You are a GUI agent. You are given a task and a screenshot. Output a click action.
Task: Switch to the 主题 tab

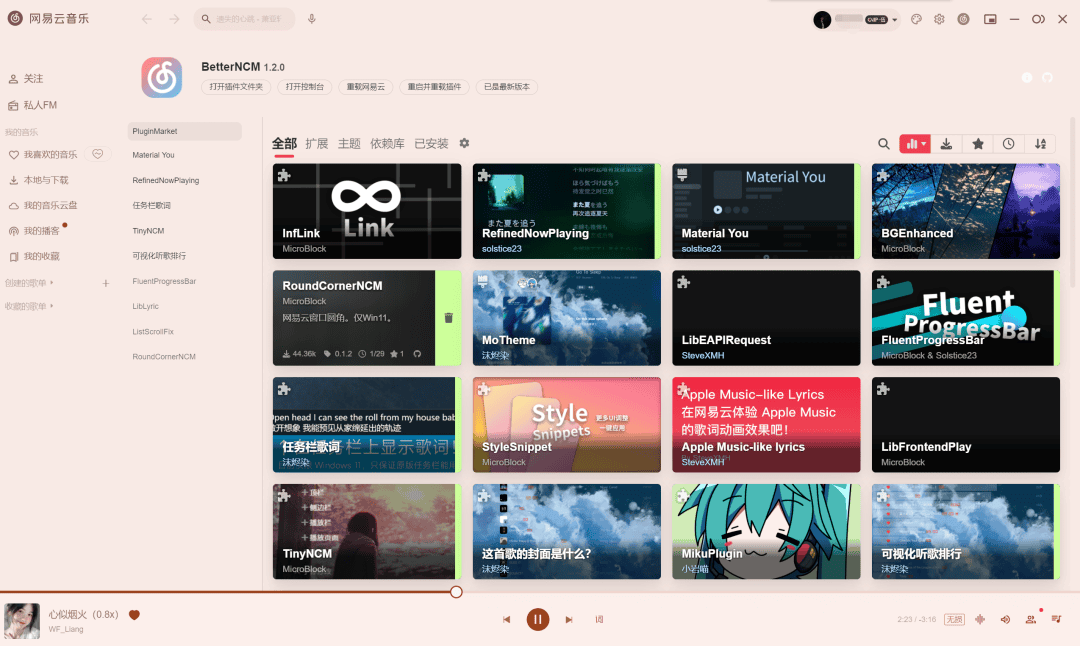pos(349,143)
